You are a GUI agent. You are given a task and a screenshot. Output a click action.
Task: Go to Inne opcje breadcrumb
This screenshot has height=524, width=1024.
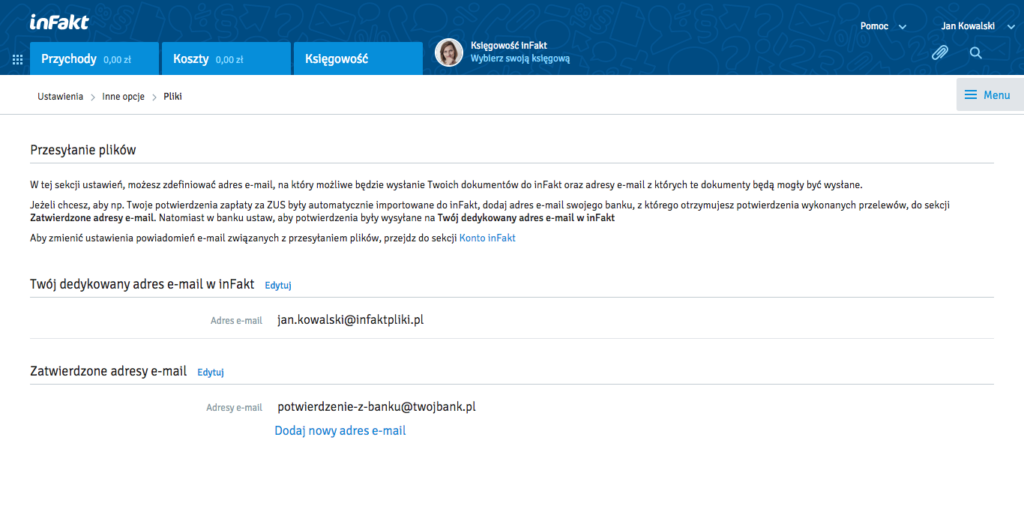(x=123, y=97)
